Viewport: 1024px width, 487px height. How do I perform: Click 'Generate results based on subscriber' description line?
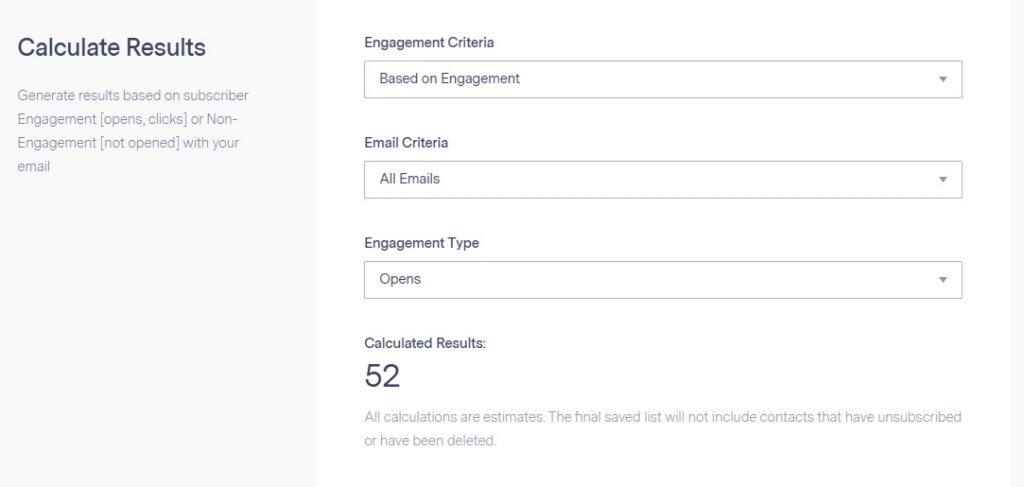133,96
